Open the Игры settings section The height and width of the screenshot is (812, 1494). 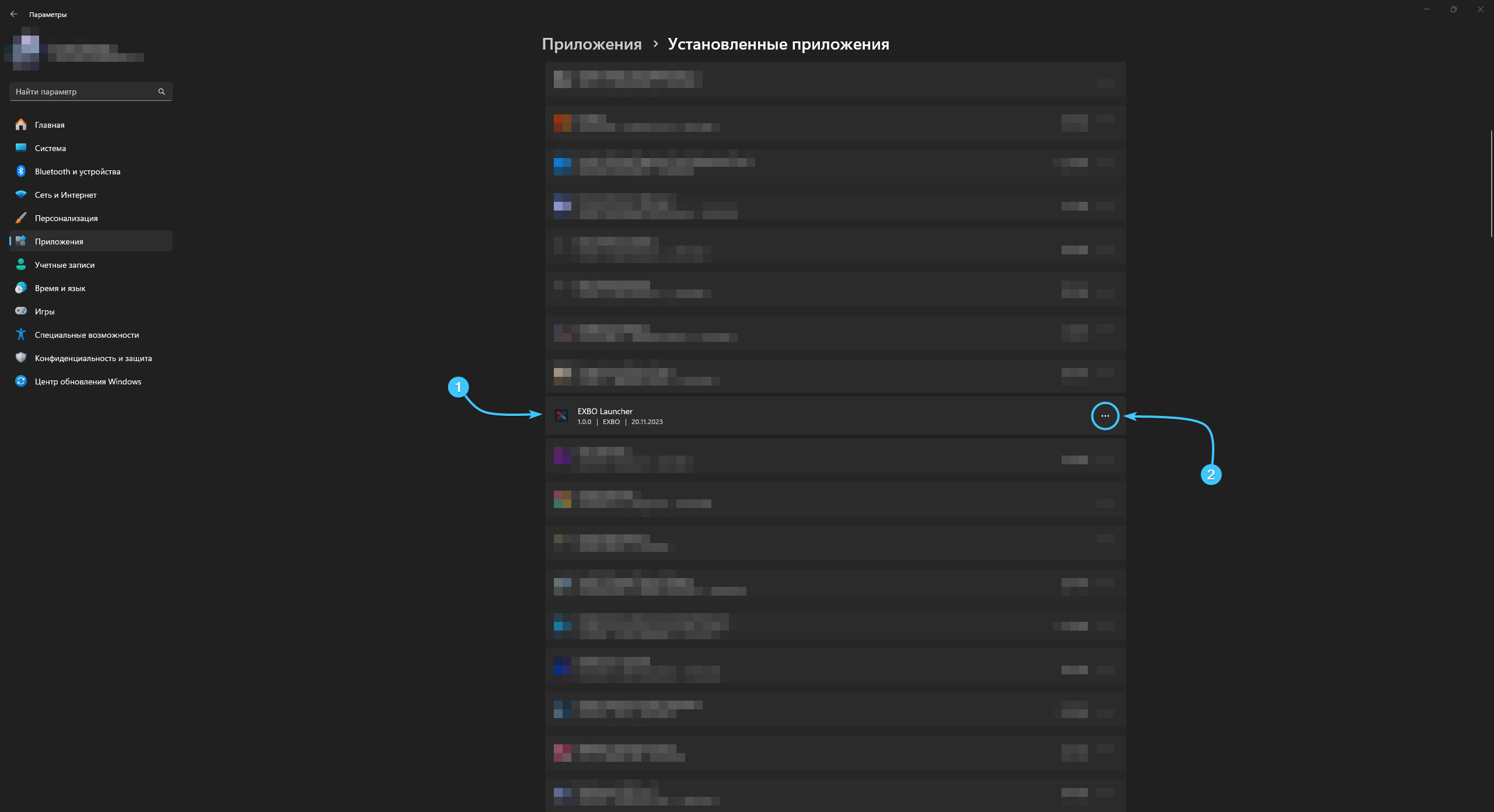coord(44,311)
